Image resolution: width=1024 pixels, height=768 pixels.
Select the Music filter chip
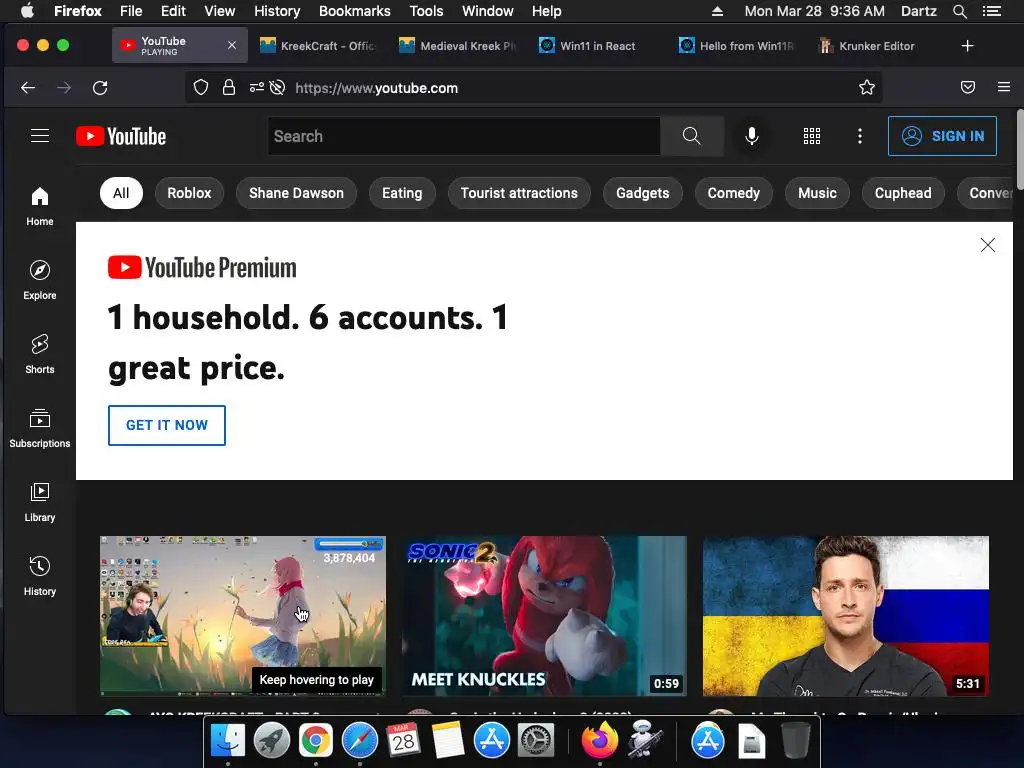click(817, 193)
